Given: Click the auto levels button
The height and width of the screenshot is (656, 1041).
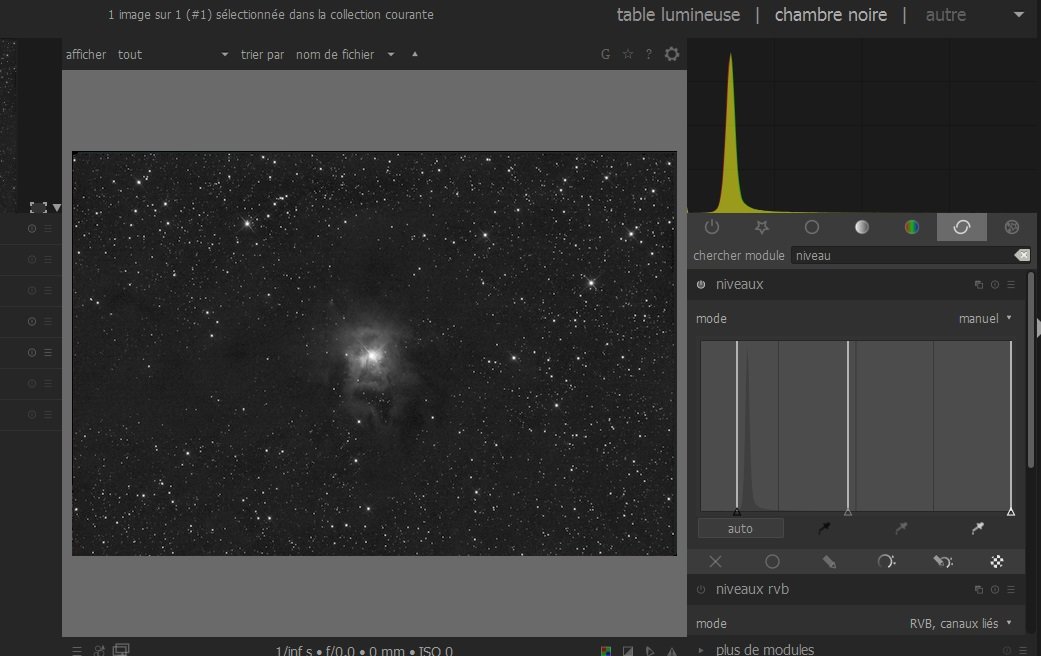Looking at the screenshot, I should (x=740, y=529).
